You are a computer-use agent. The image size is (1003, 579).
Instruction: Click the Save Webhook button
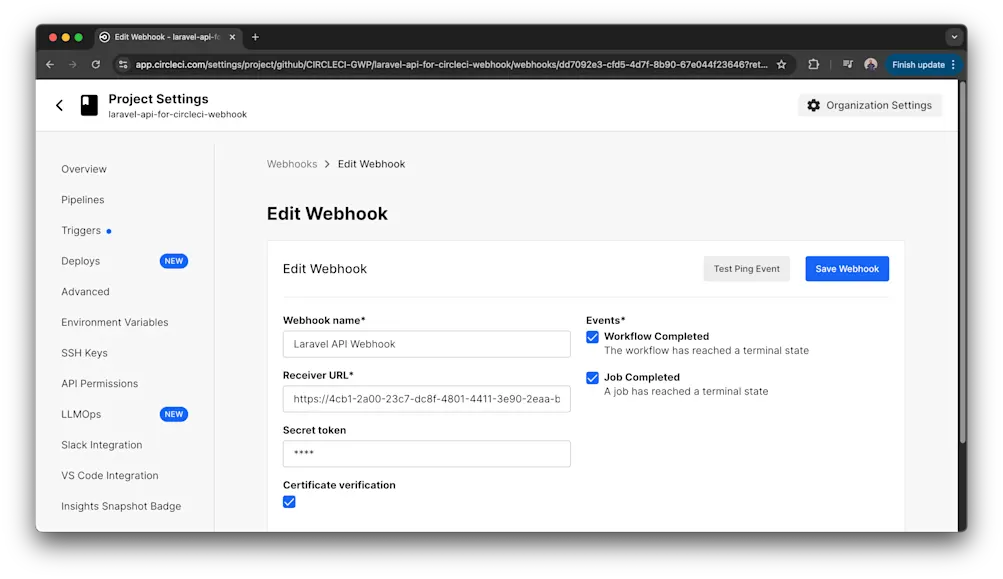click(x=846, y=268)
